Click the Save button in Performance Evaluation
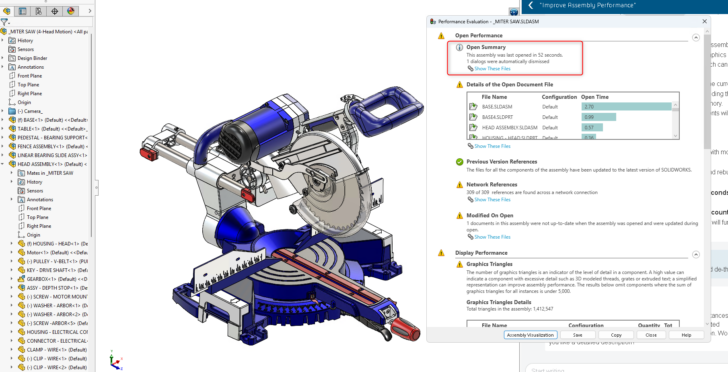Viewport: 728px width, 372px height. click(x=578, y=335)
